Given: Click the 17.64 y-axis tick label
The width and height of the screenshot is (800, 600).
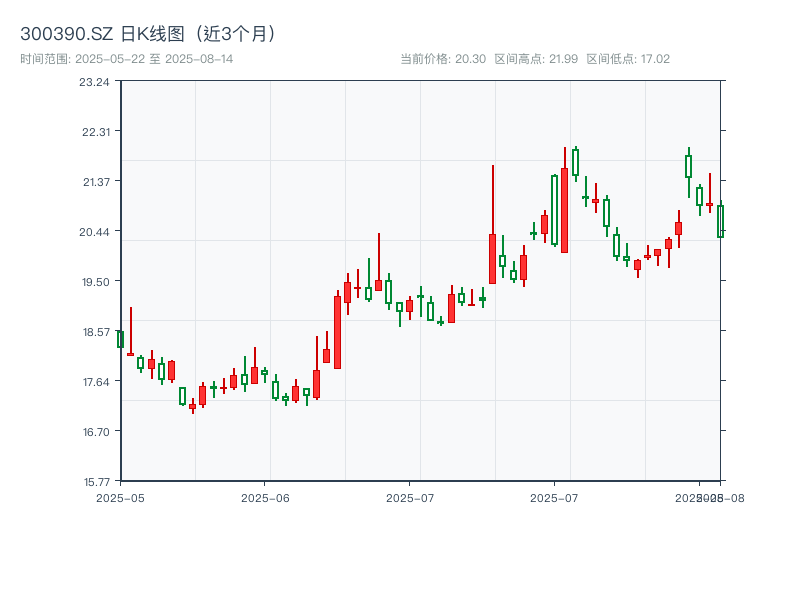Looking at the screenshot, I should tap(94, 381).
